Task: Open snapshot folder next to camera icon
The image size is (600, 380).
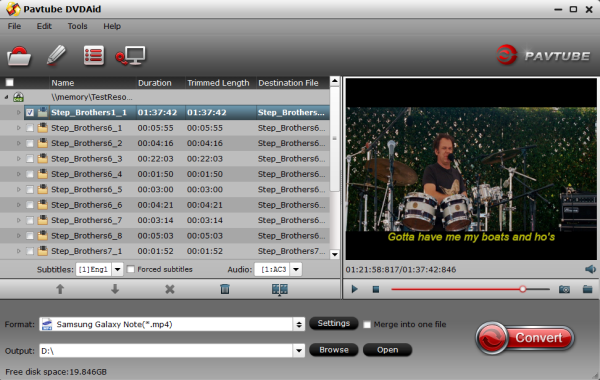Action: pos(587,289)
